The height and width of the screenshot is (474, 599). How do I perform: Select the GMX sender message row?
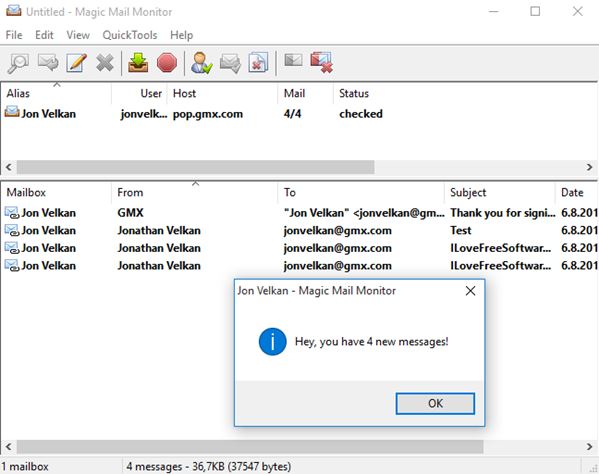300,213
